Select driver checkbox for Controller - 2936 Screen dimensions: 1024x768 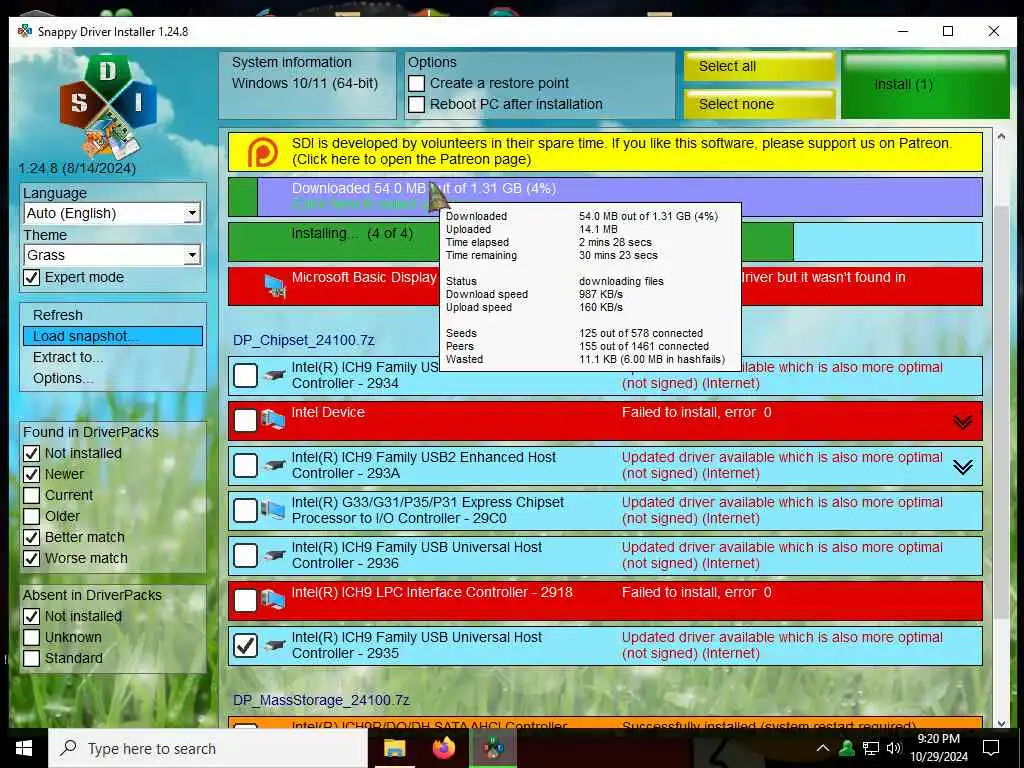[246, 556]
